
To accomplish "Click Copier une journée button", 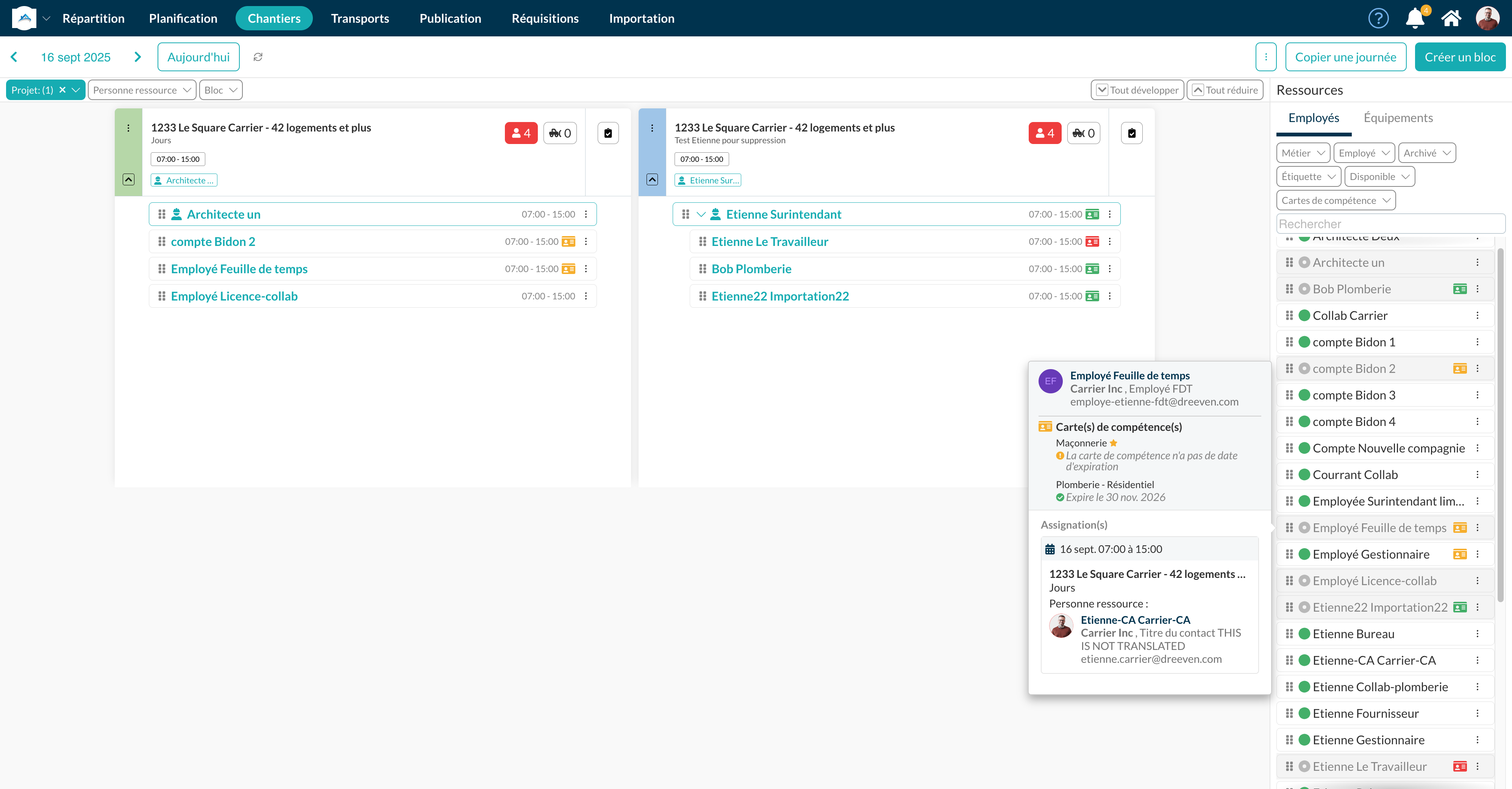I will pyautogui.click(x=1345, y=57).
